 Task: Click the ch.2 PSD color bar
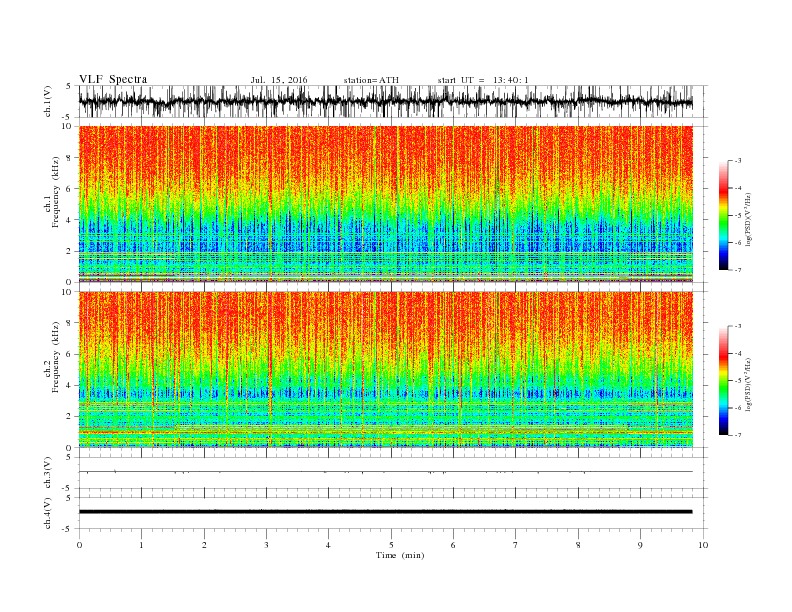click(723, 381)
